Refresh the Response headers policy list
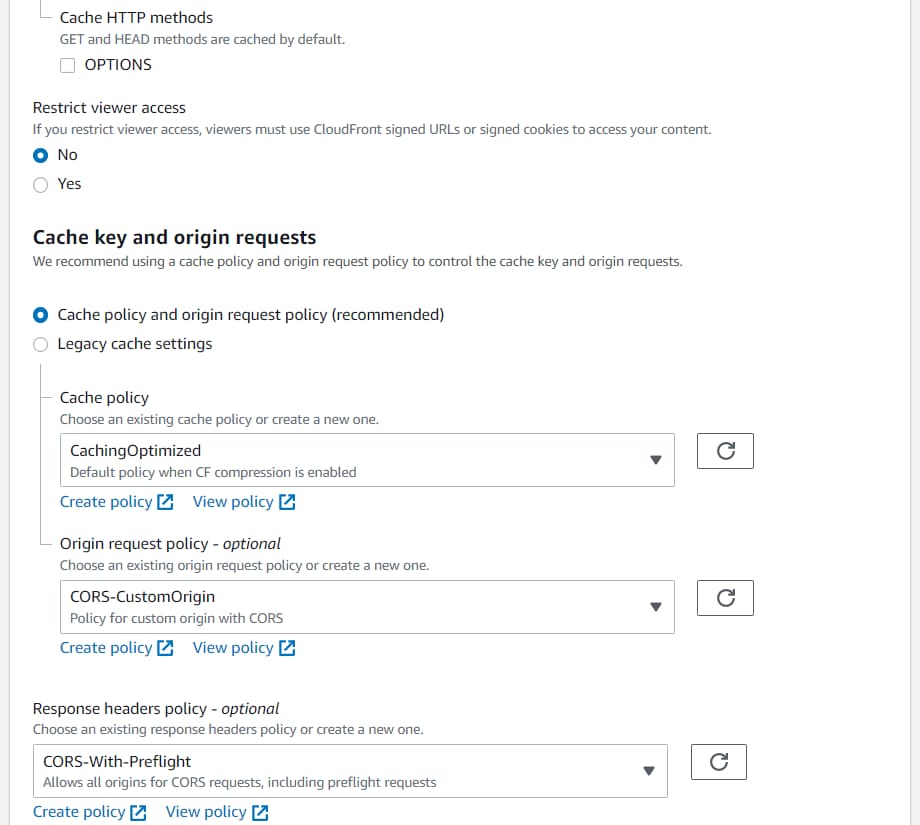 [719, 762]
